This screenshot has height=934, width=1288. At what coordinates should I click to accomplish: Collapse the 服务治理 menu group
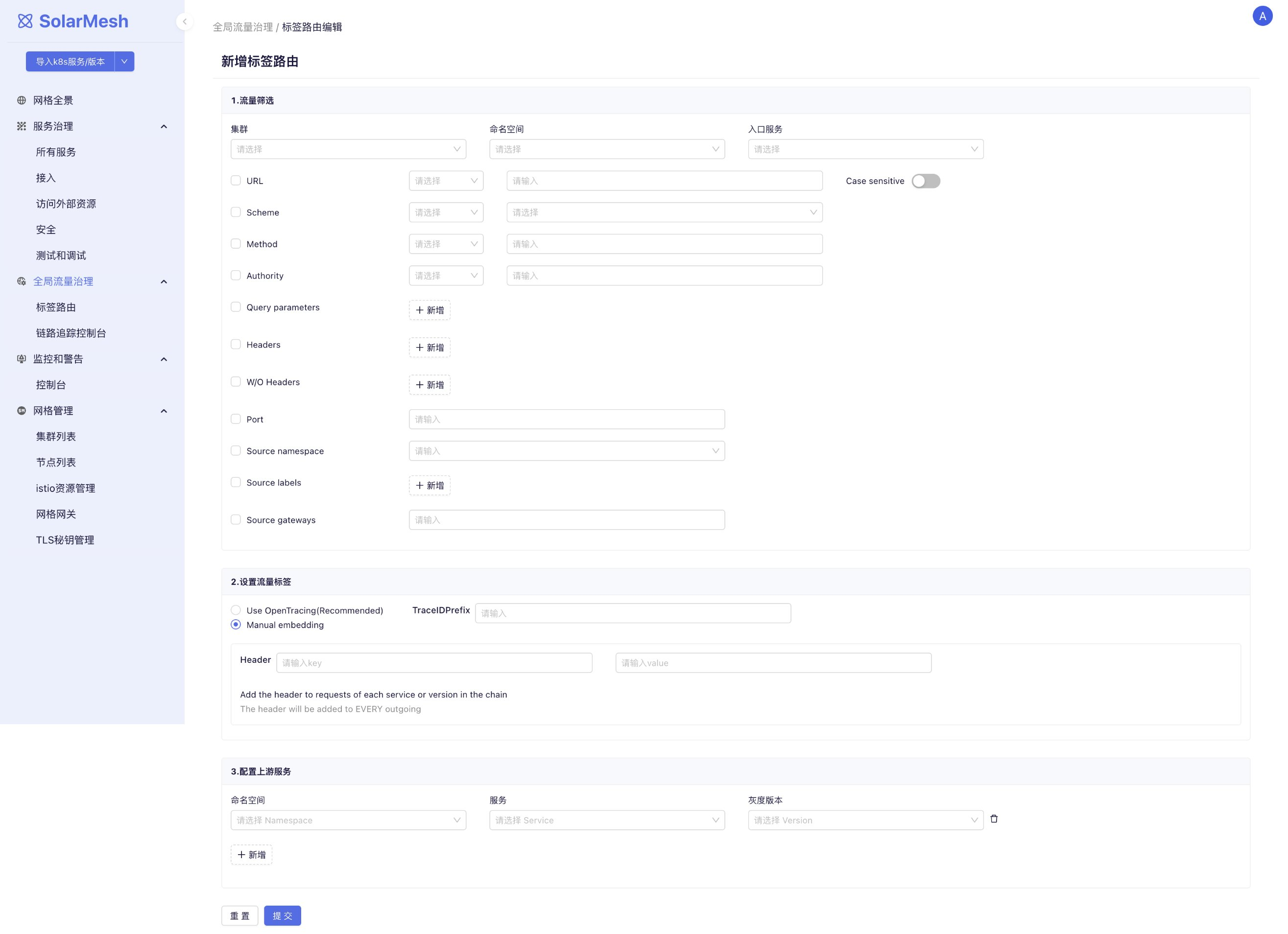[x=164, y=127]
